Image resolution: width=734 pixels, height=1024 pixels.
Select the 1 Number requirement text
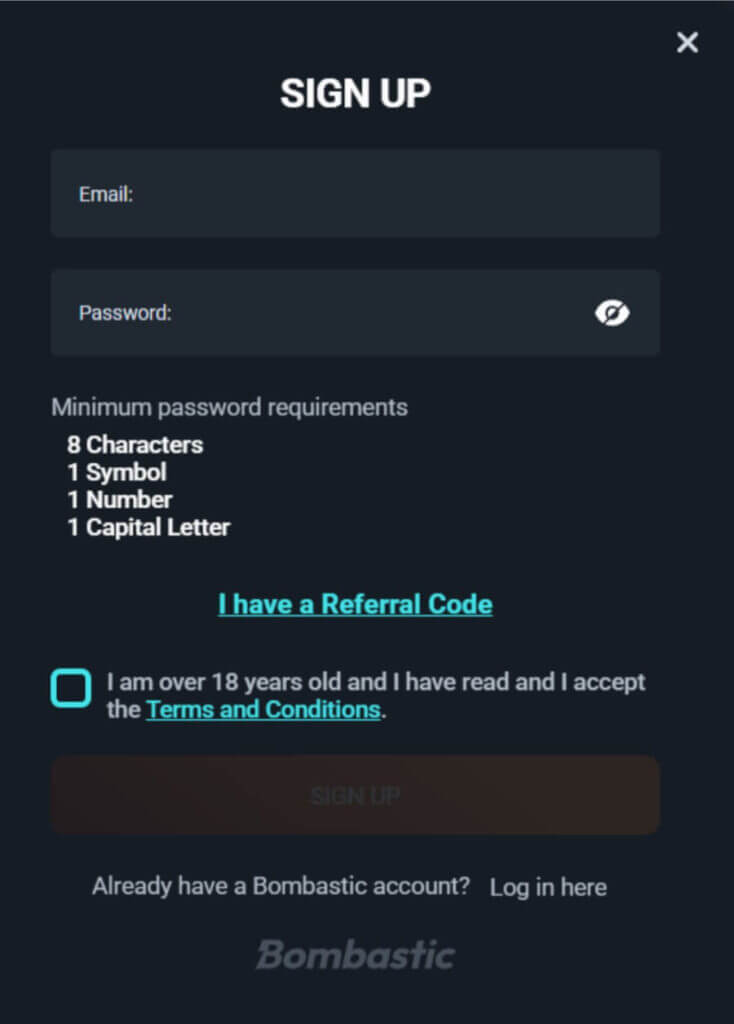(120, 499)
